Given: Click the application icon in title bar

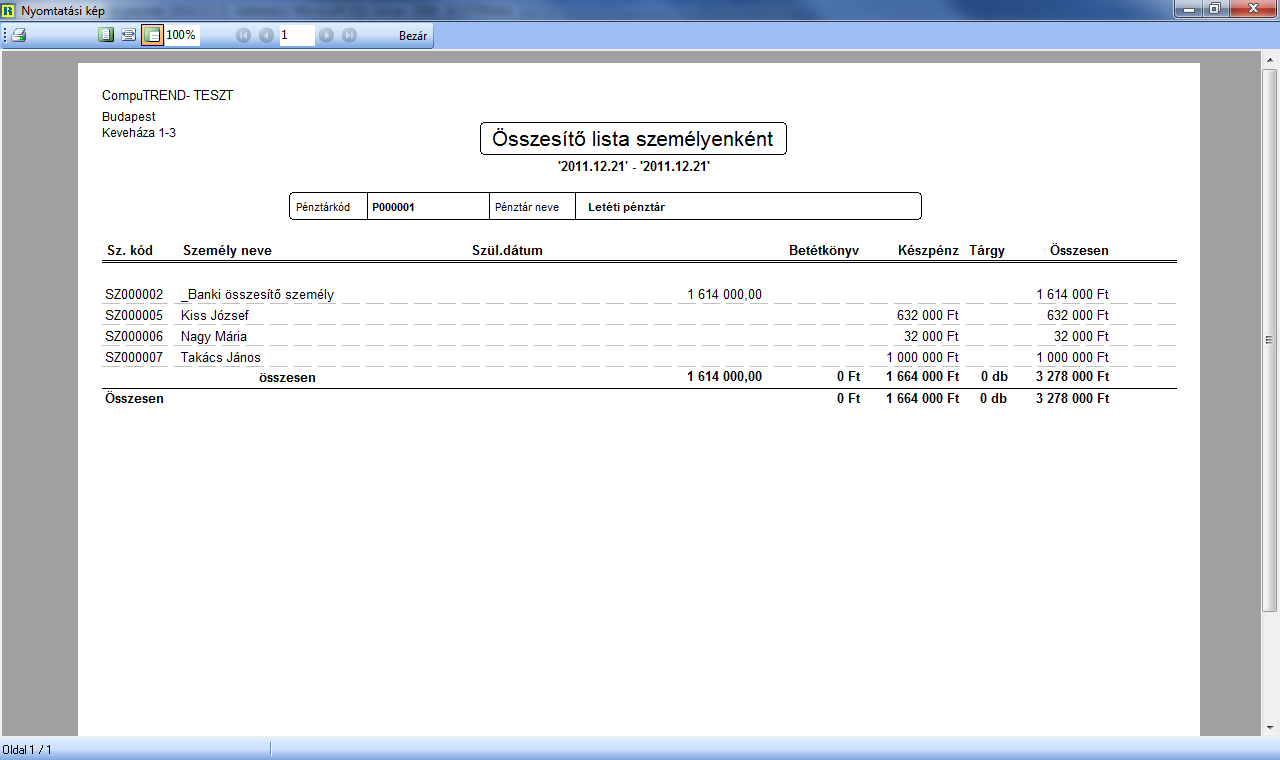Looking at the screenshot, I should [x=9, y=10].
